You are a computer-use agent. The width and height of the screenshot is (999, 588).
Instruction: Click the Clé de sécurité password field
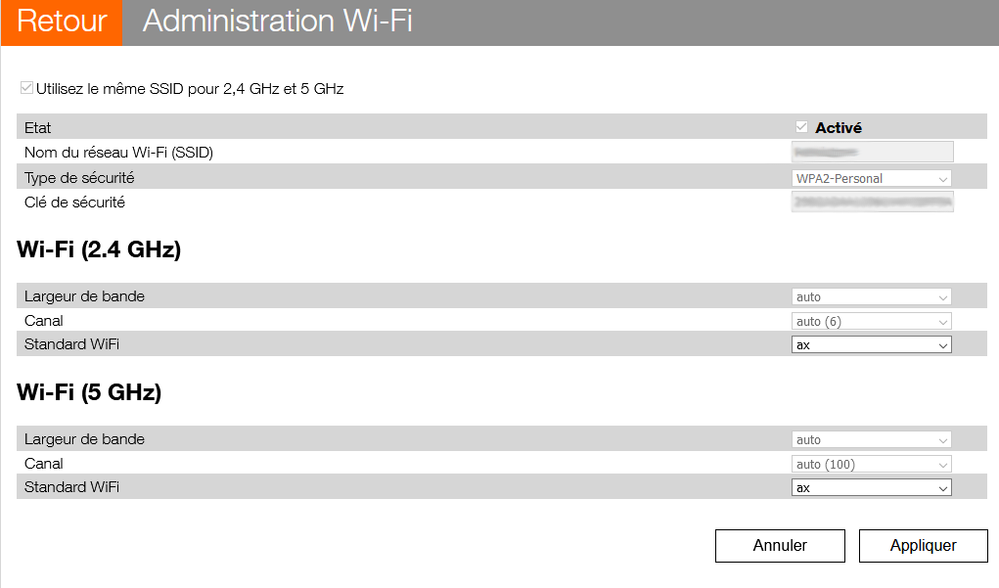870,201
